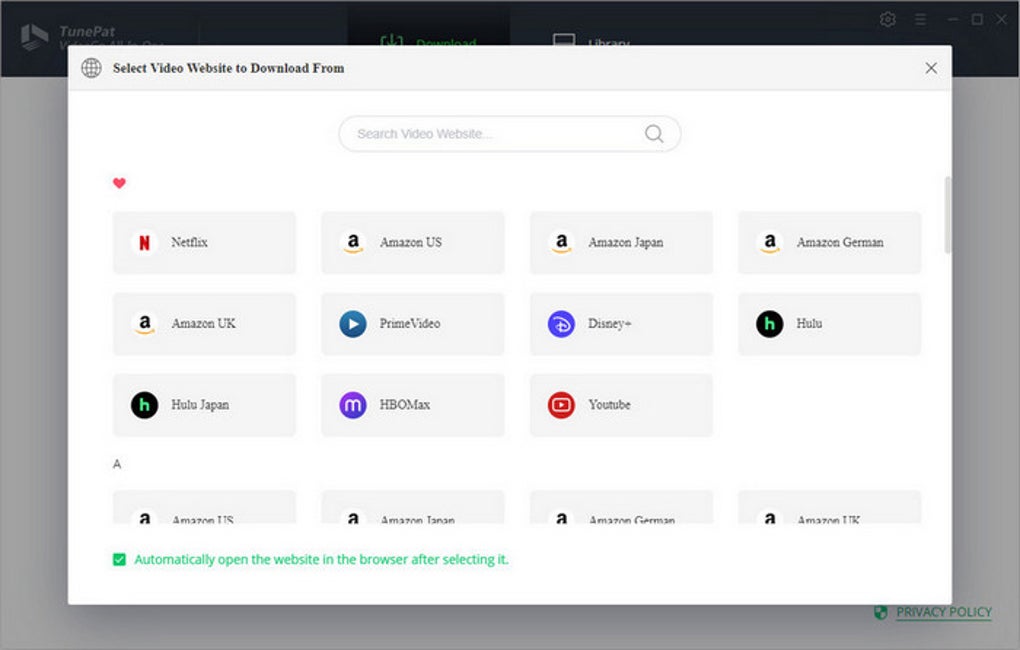The height and width of the screenshot is (650, 1020).
Task: Select the Amazon German service tile
Action: point(828,242)
